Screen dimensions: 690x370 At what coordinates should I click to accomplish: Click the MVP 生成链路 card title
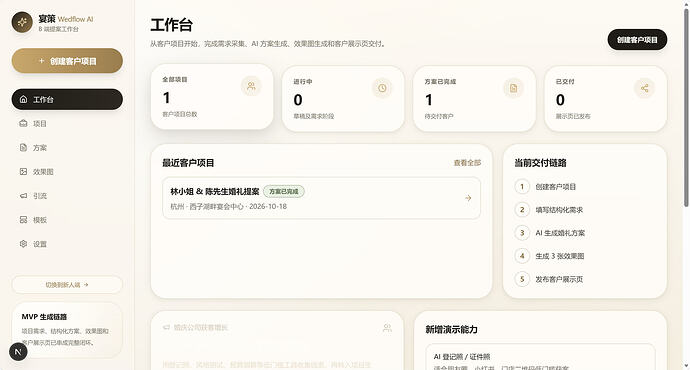44,317
